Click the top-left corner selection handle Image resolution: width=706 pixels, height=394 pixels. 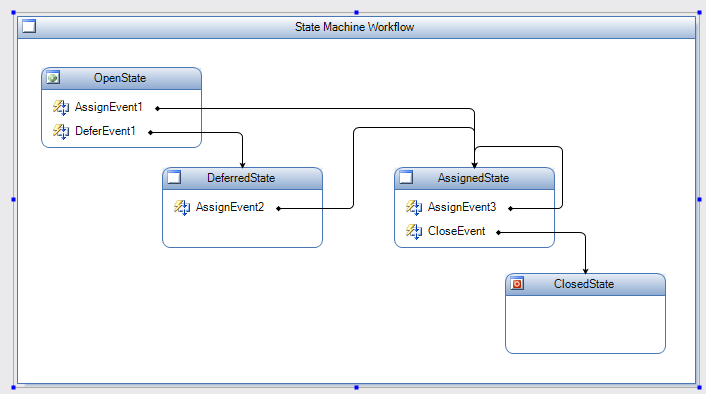[14, 13]
